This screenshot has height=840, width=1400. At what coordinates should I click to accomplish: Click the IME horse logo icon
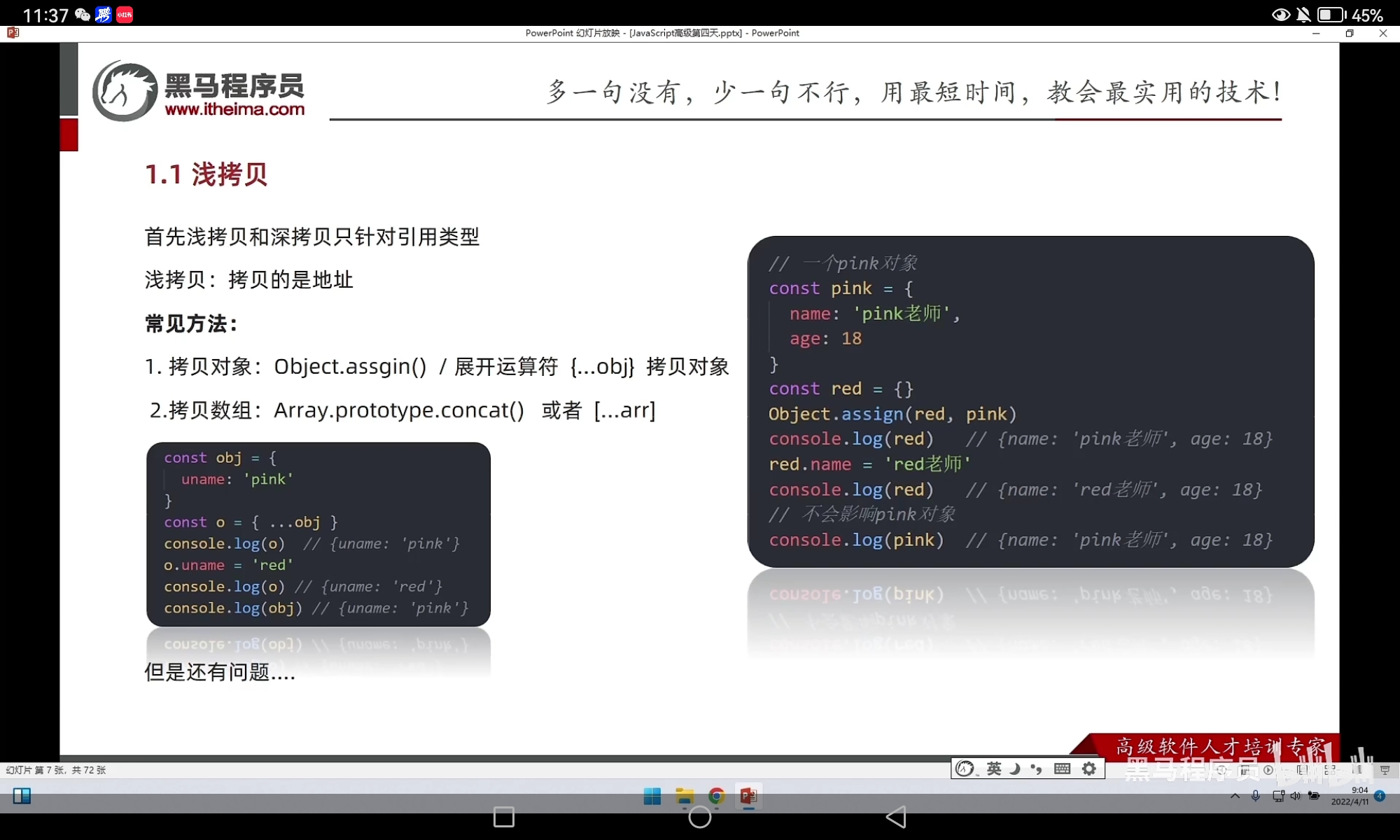(x=965, y=769)
